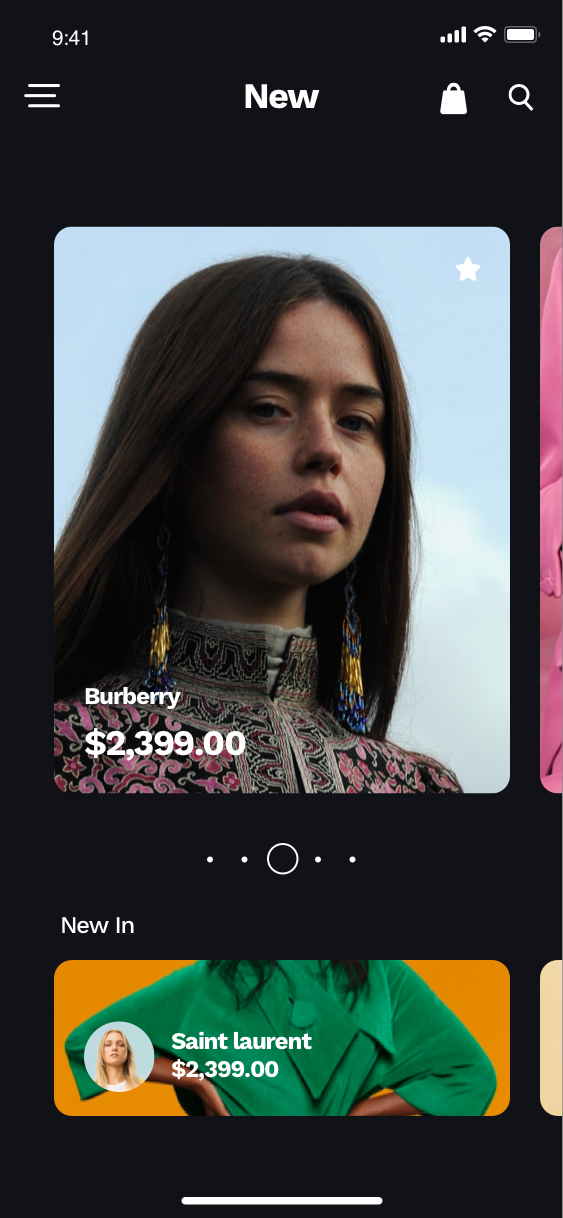Tap the cellular signal bars
Image resolution: width=563 pixels, height=1218 pixels.
click(453, 36)
